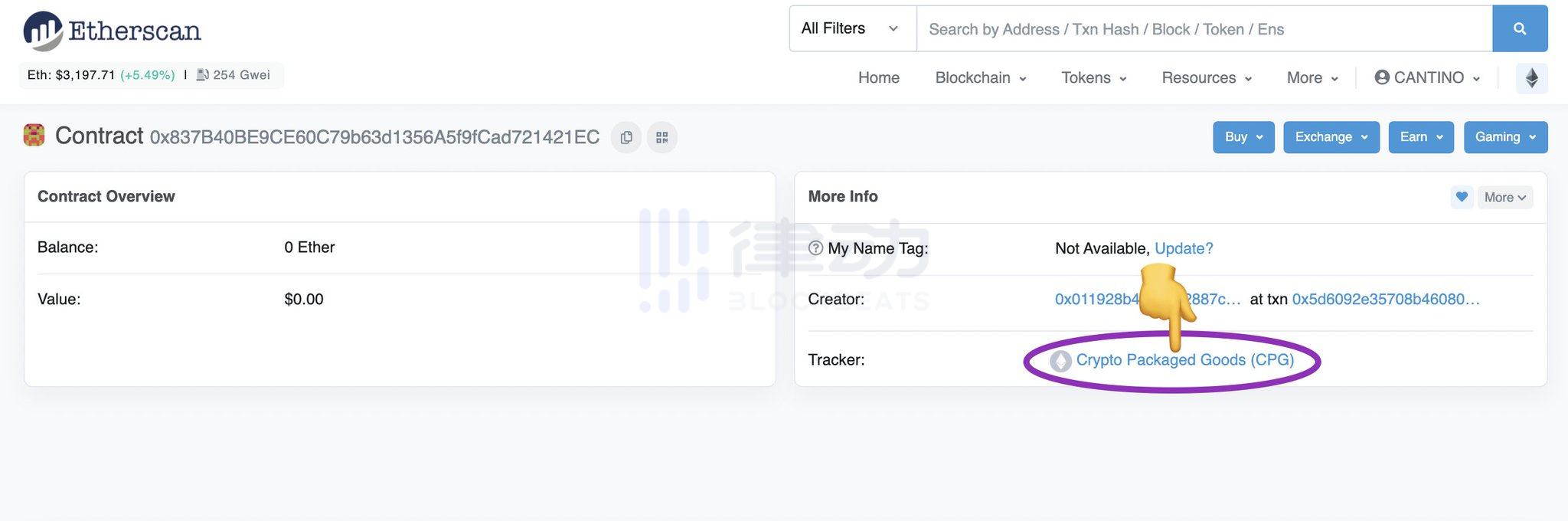Go to the Home page

pyautogui.click(x=878, y=78)
